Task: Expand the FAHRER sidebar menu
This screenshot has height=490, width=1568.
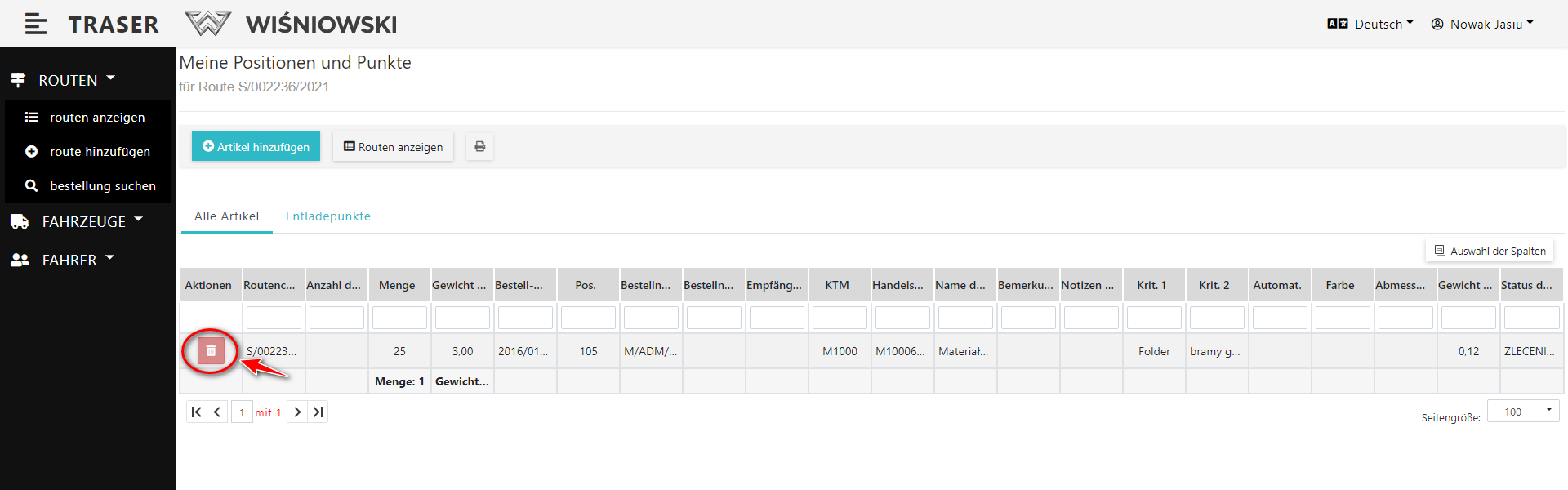Action: click(69, 260)
